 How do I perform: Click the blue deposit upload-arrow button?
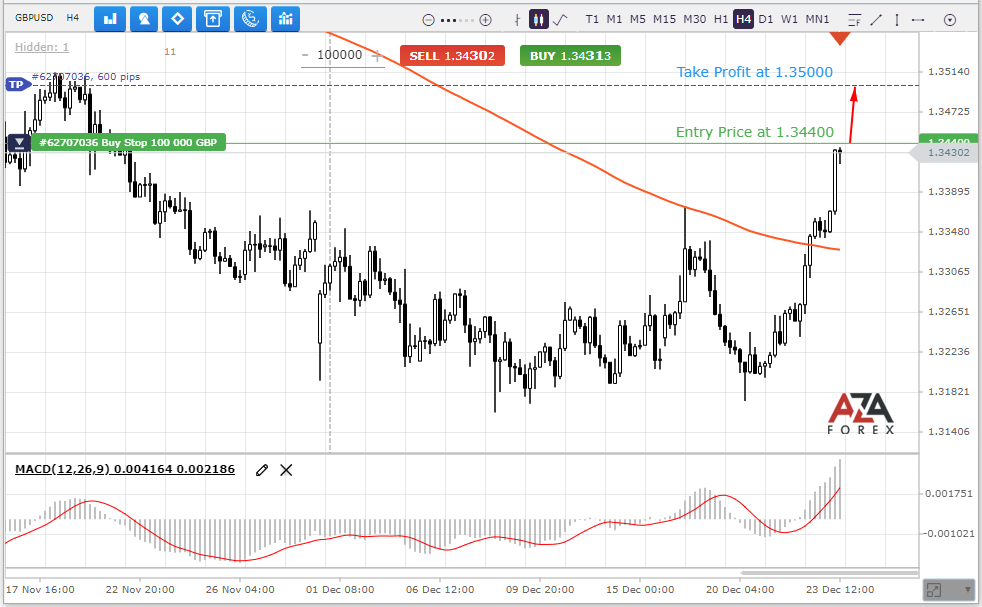coord(213,19)
